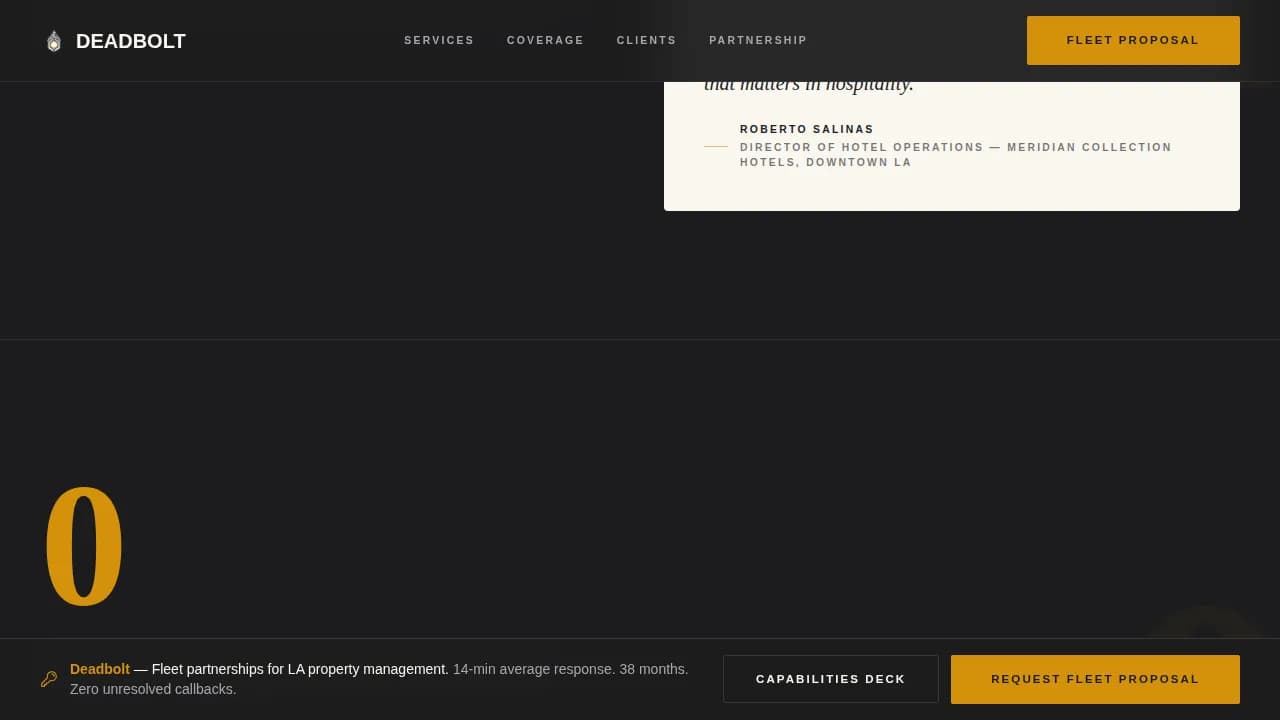Image resolution: width=1280 pixels, height=720 pixels.
Task: Open the Coverage nav item
Action: click(545, 40)
